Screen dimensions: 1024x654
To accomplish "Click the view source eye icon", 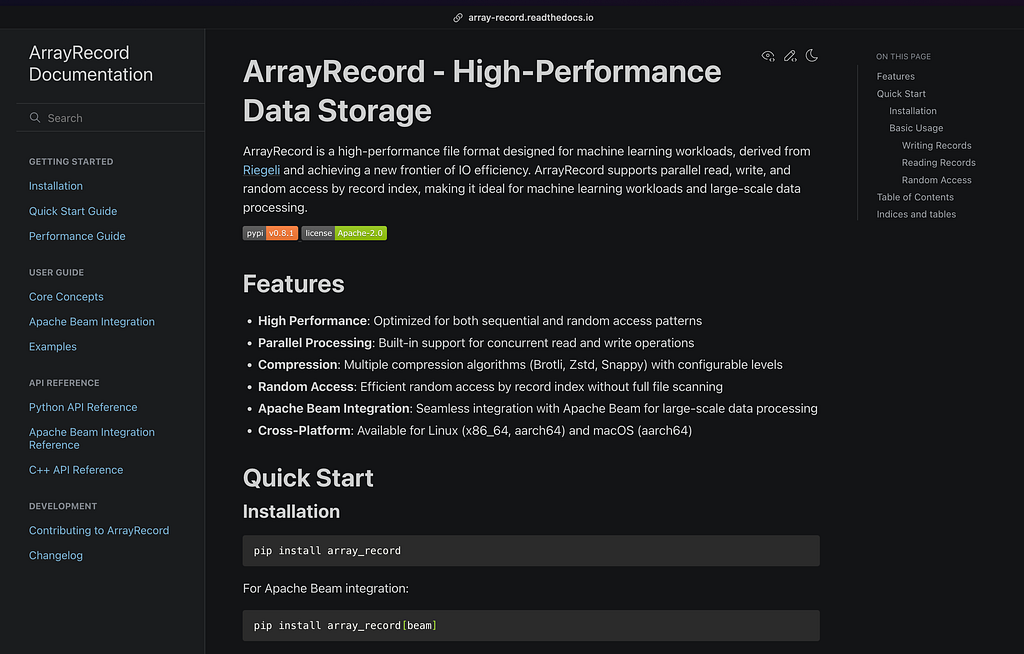I will tap(768, 56).
